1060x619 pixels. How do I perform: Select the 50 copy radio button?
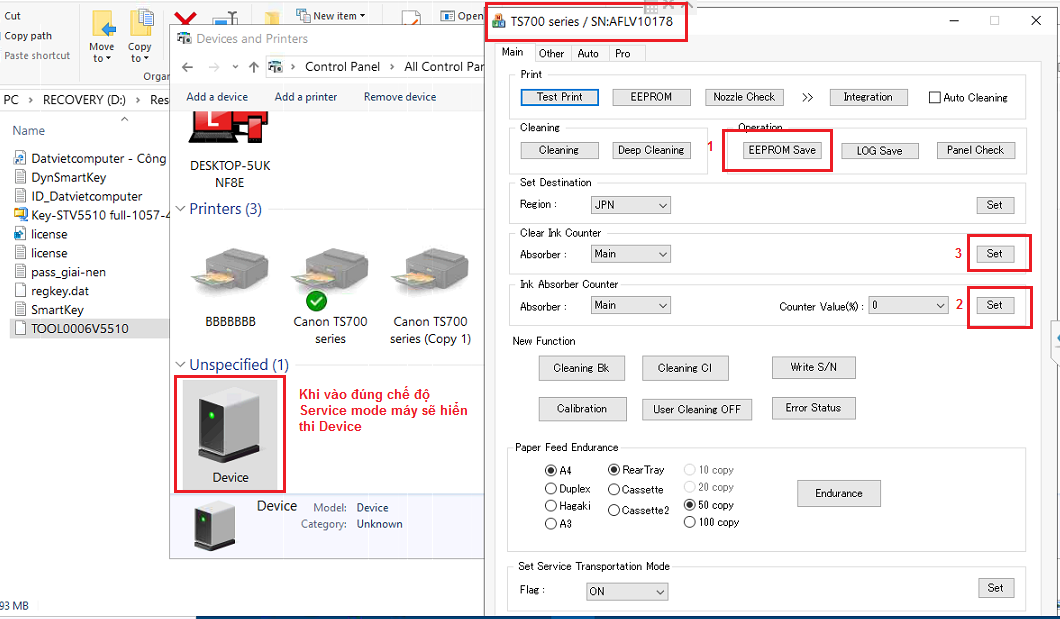pyautogui.click(x=690, y=505)
